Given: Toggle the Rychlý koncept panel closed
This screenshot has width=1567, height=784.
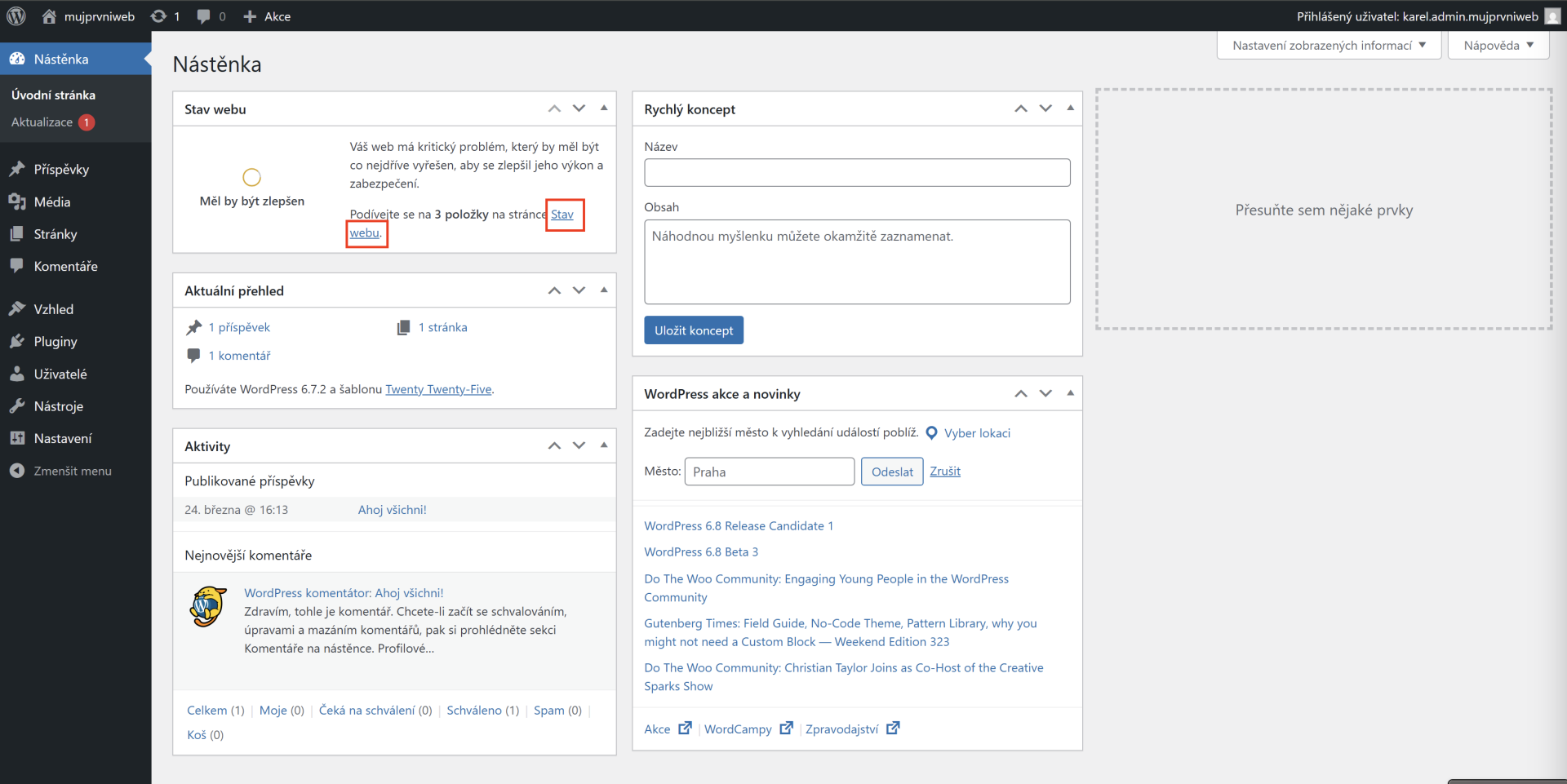Looking at the screenshot, I should pyautogui.click(x=1070, y=109).
